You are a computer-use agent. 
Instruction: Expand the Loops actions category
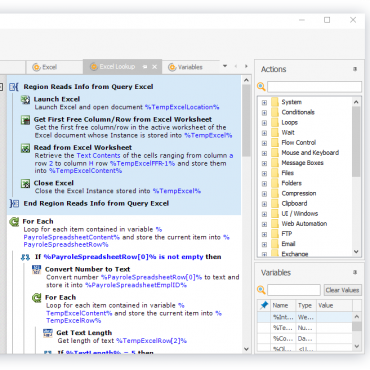pos(264,123)
